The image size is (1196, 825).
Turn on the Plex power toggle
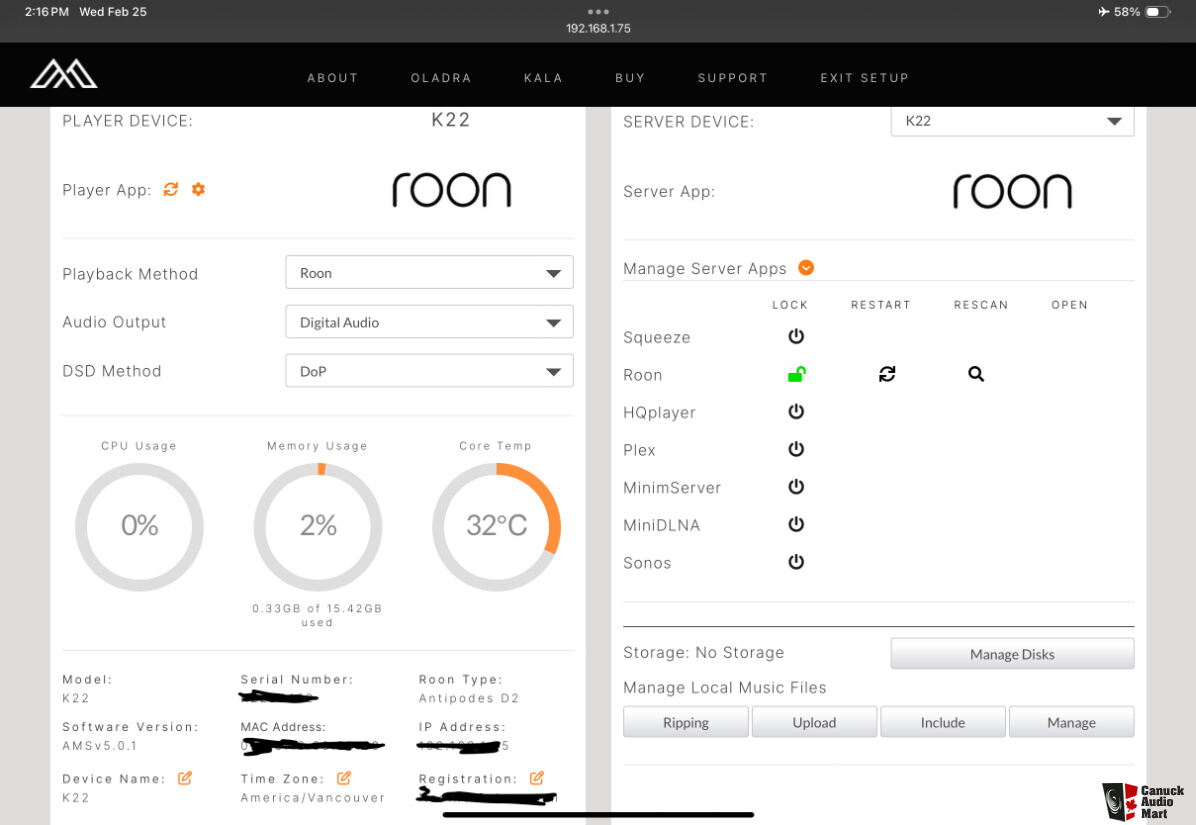pos(796,449)
